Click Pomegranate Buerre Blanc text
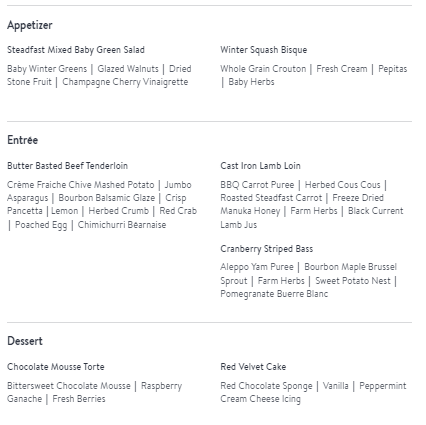The image size is (426, 425). point(274,294)
